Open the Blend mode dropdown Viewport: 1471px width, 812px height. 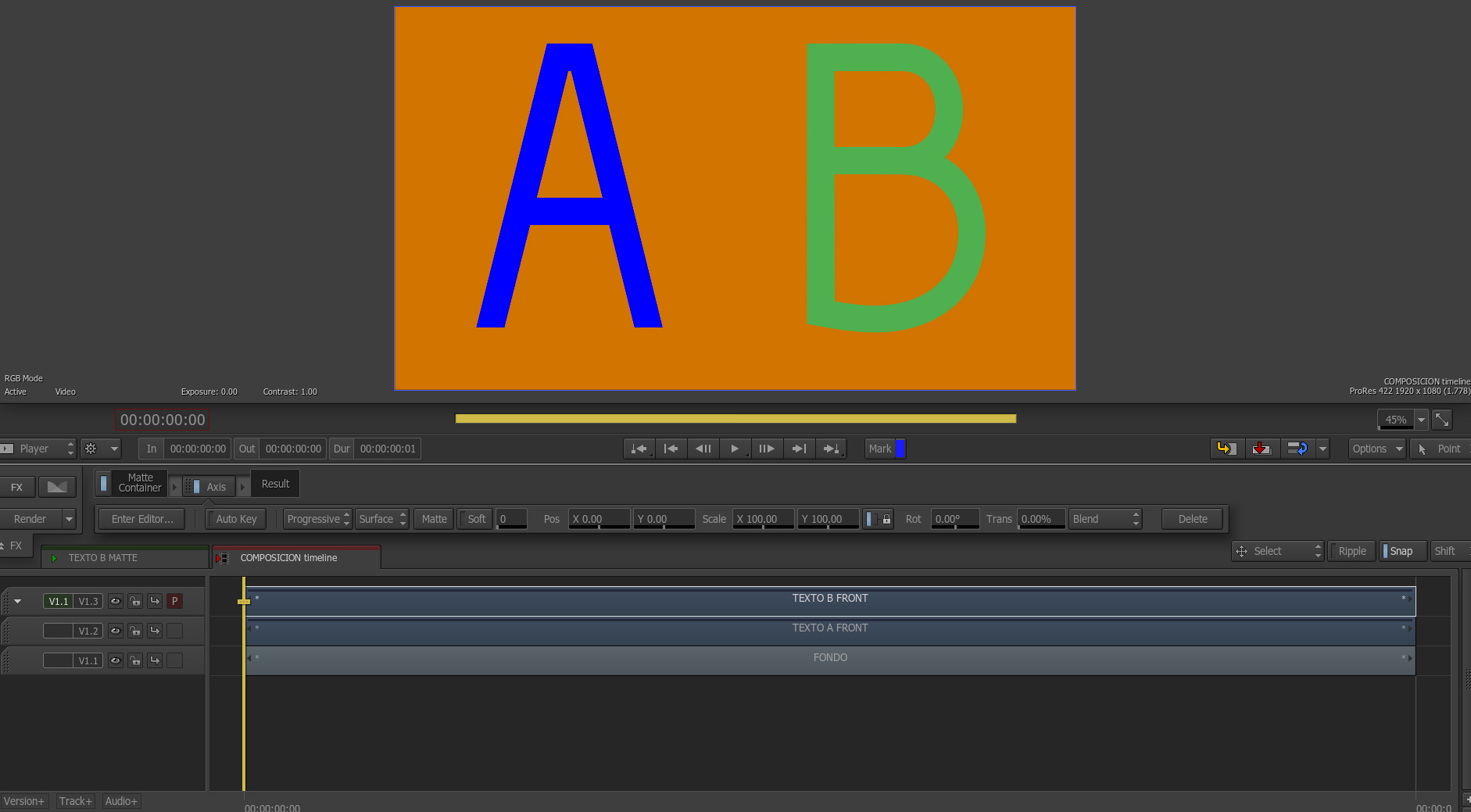[x=1105, y=519]
